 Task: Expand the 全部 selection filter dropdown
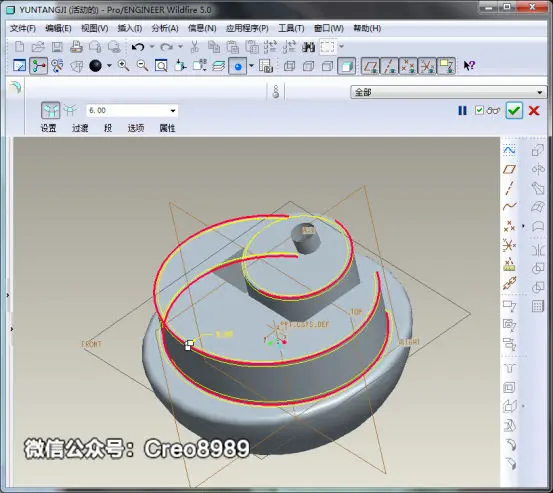pyautogui.click(x=540, y=92)
